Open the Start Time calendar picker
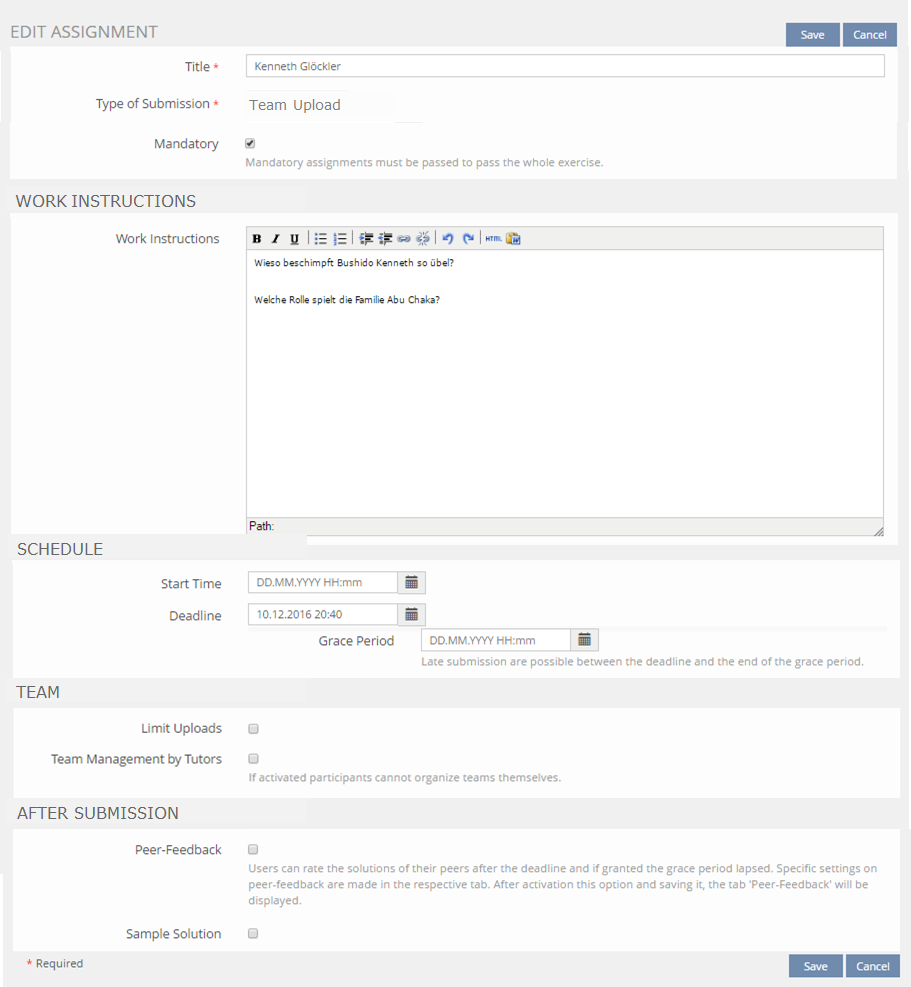The height and width of the screenshot is (987, 911). 412,583
